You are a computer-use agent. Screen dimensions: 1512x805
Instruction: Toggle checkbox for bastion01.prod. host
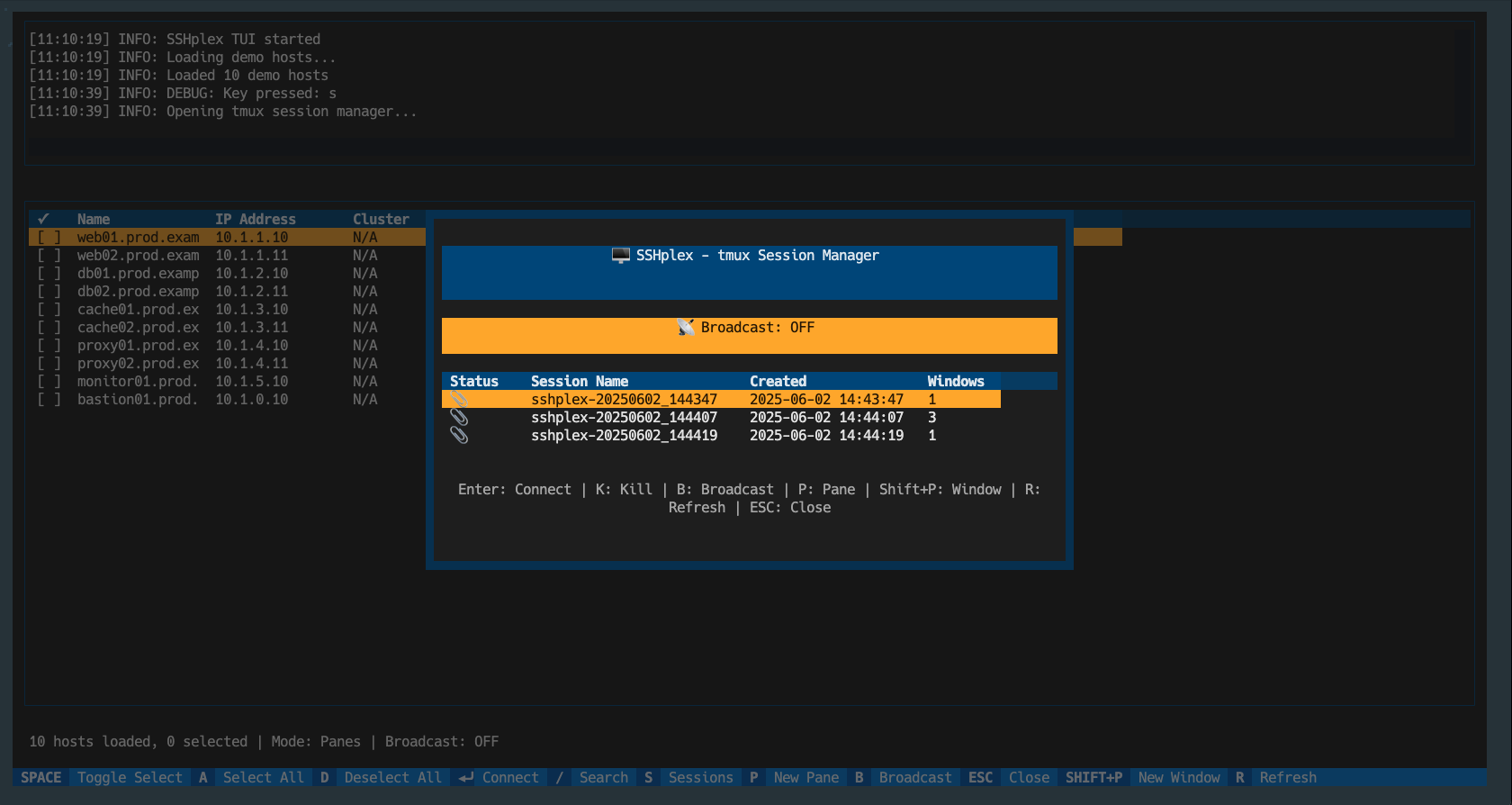click(x=49, y=400)
